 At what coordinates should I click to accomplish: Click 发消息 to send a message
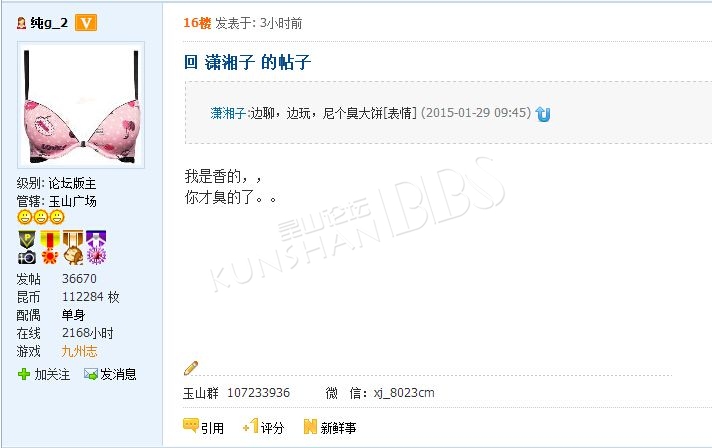(110, 374)
